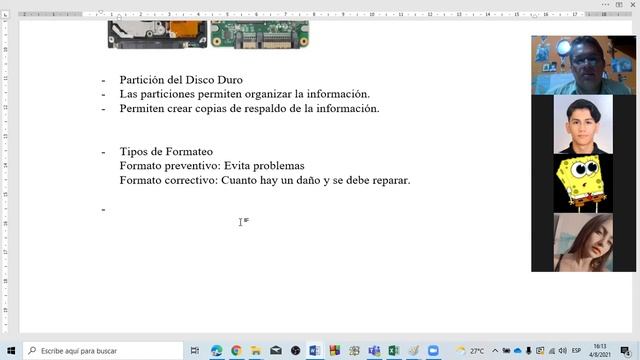Click the right indent marker on the ruler
This screenshot has height=360, width=640.
pos(534,16)
